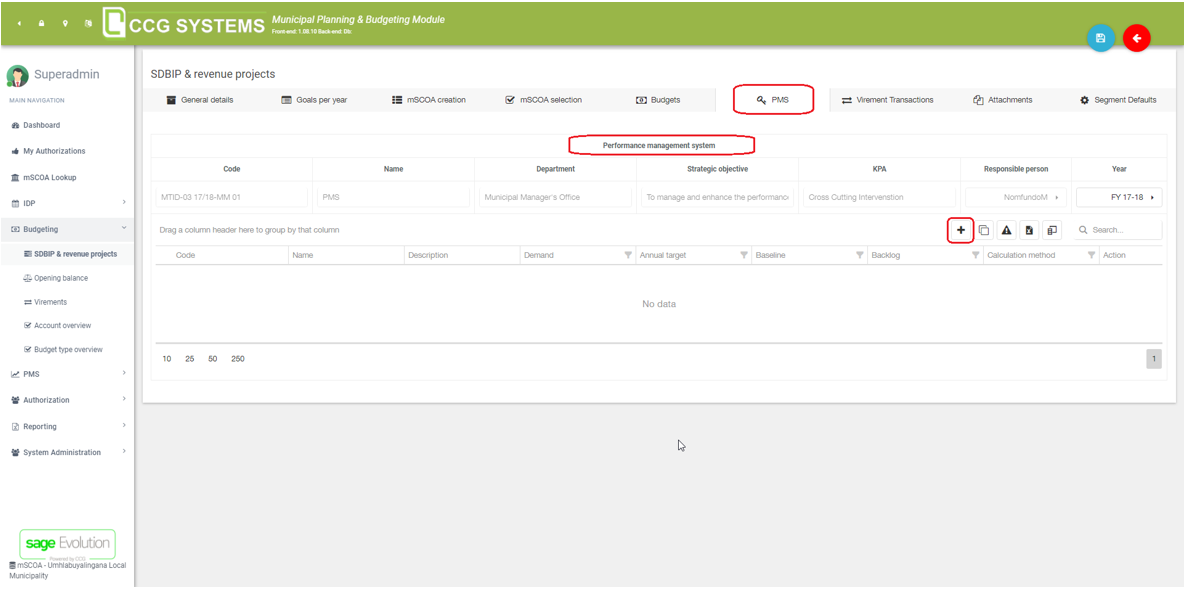Click the warning triangle icon in grid toolbar
Screen dimensions: 1186x590
[1006, 230]
